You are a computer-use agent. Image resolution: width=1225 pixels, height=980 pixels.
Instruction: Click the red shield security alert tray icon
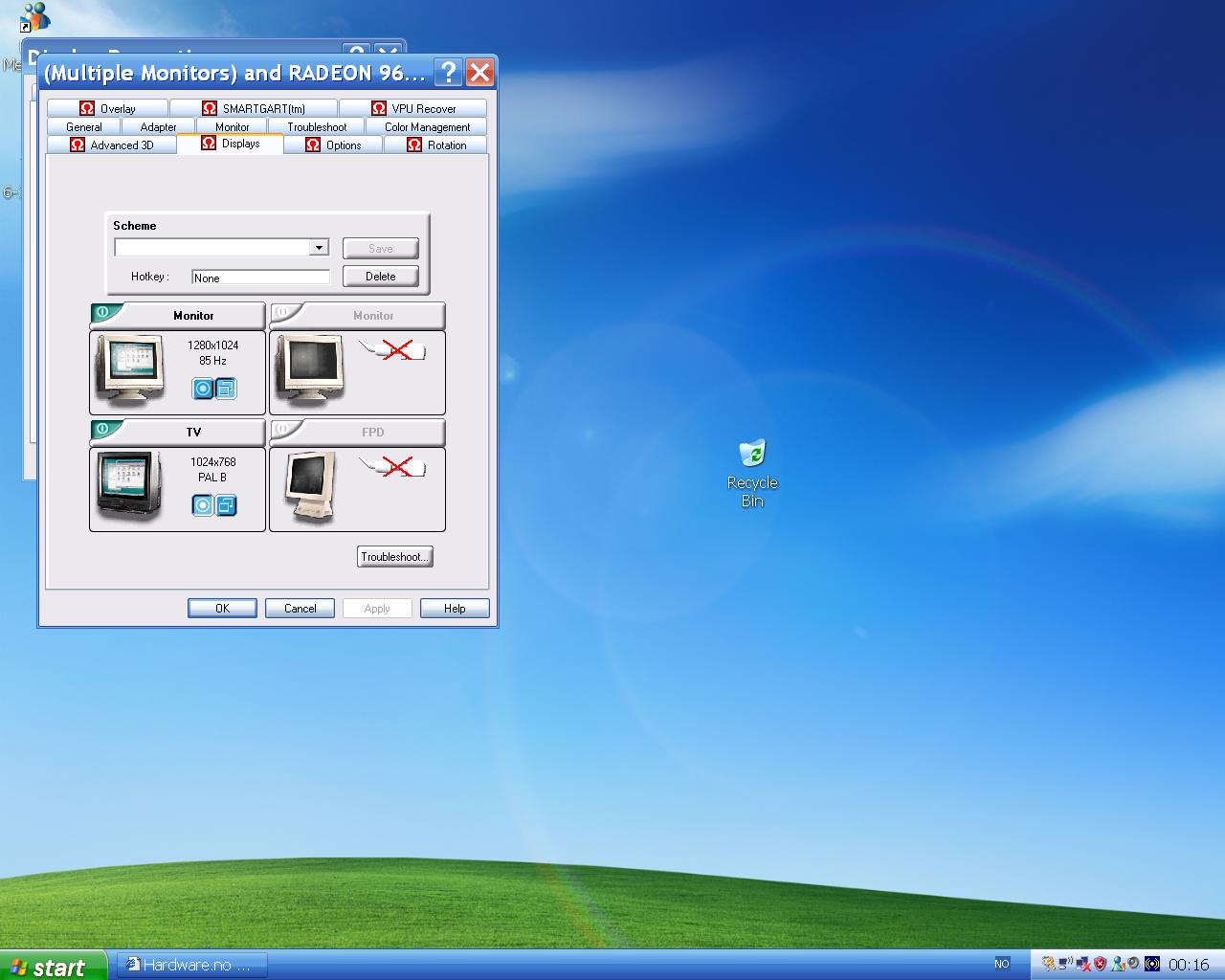(1100, 964)
